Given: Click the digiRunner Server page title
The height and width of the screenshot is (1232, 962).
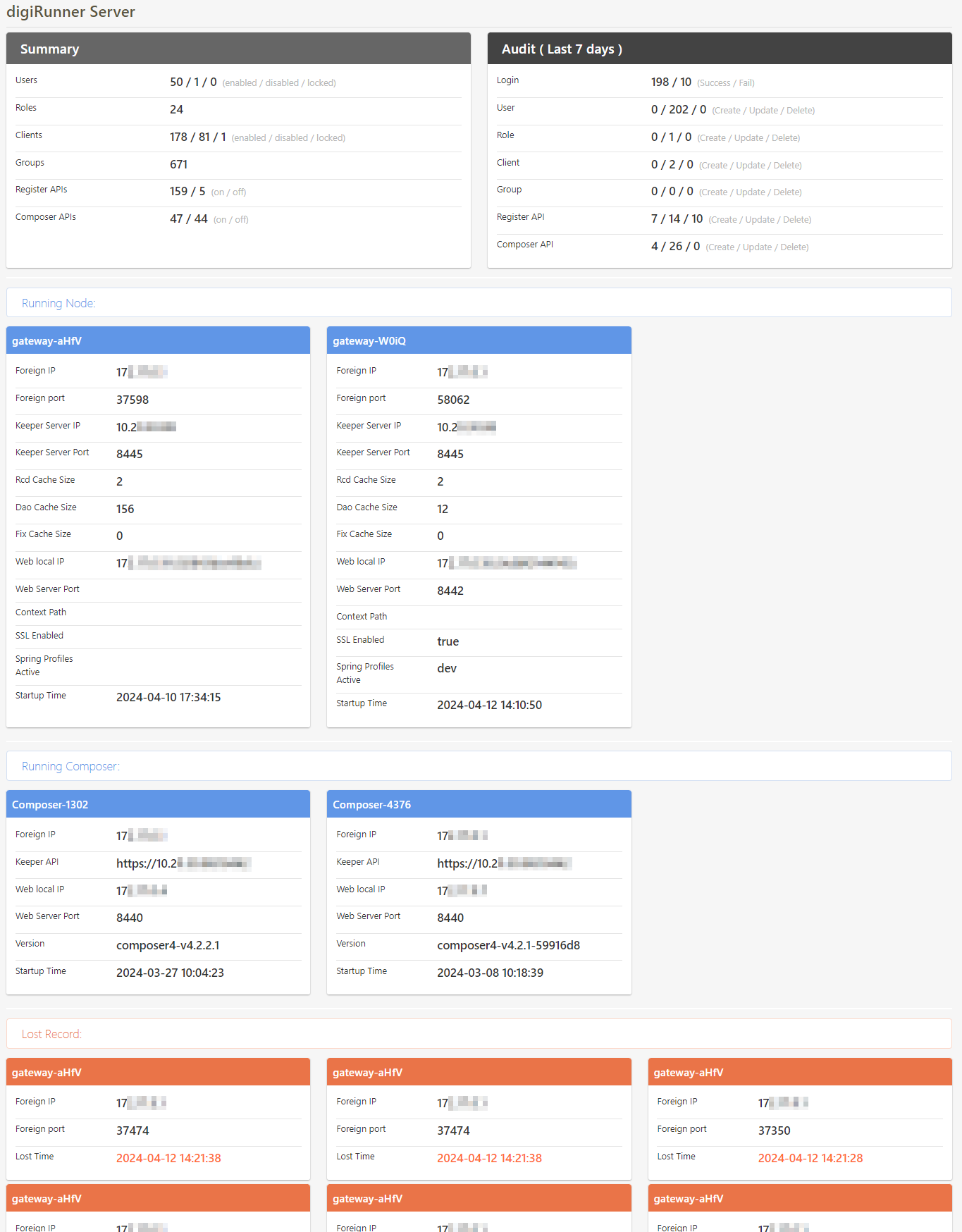Looking at the screenshot, I should (x=70, y=12).
